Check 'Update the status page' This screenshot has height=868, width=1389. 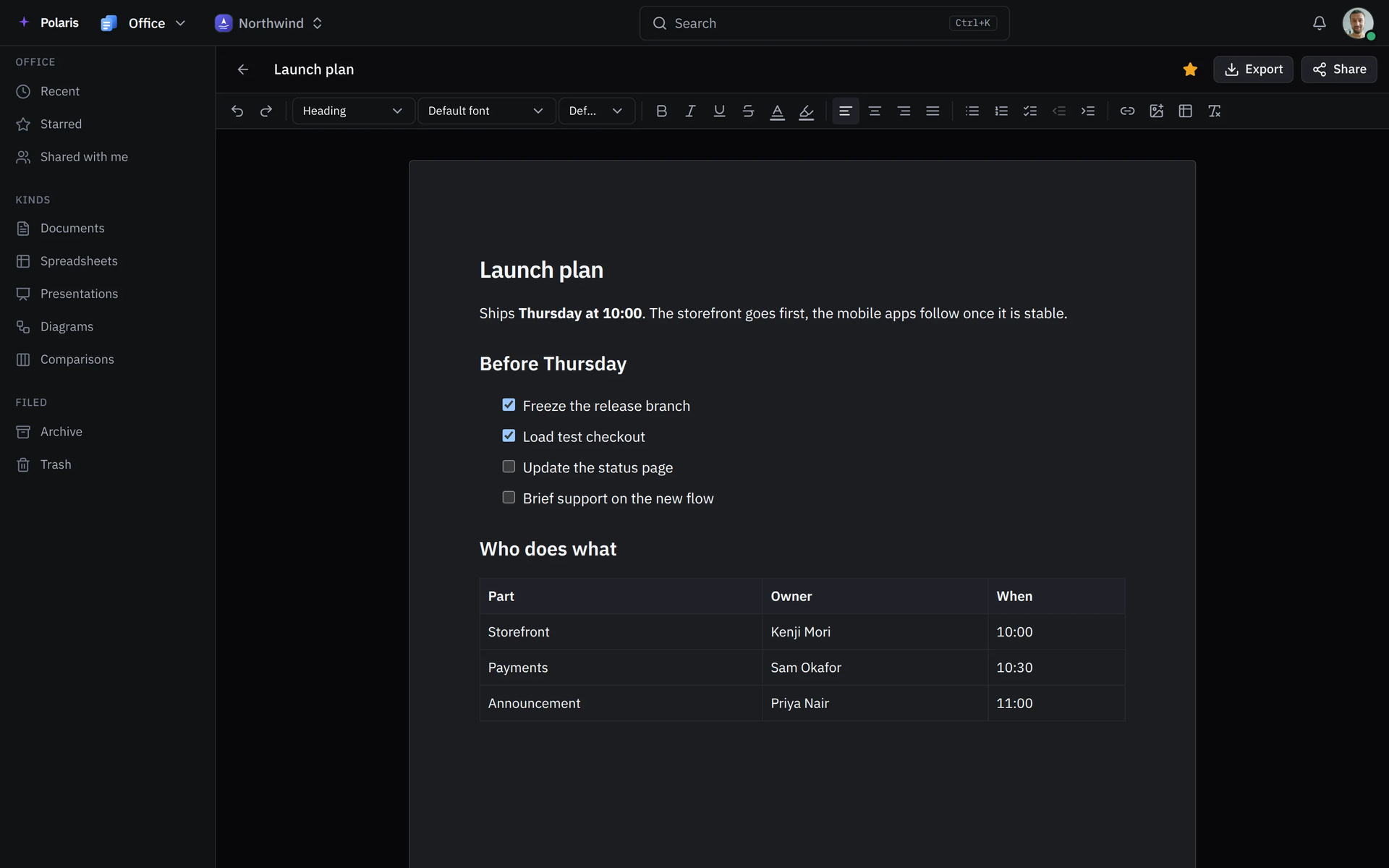pos(509,467)
